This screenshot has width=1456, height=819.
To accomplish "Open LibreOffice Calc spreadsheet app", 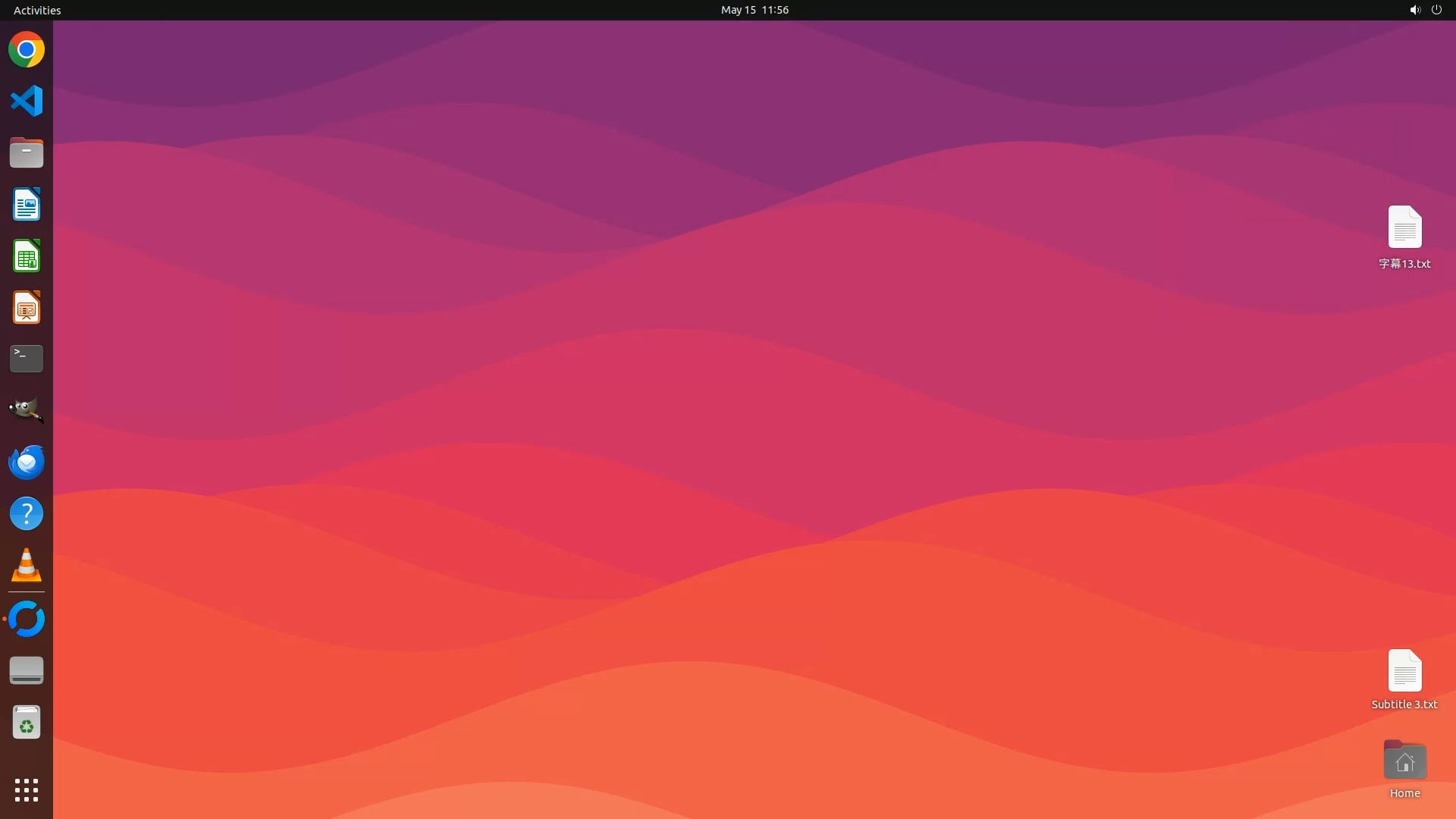I will pos(27,256).
